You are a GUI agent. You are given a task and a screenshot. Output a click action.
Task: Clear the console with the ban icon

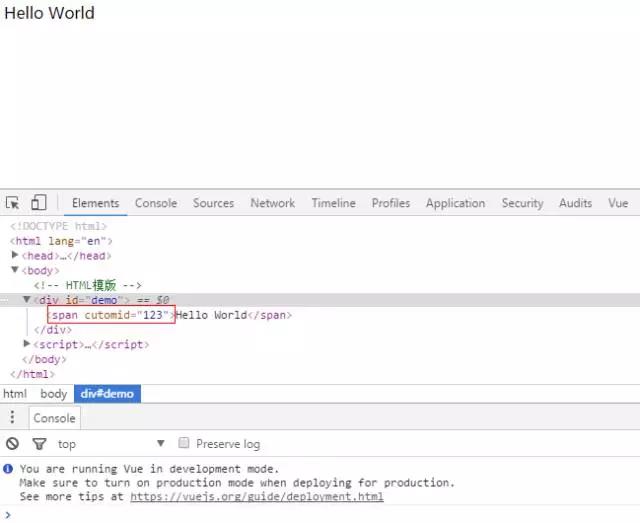[x=12, y=443]
